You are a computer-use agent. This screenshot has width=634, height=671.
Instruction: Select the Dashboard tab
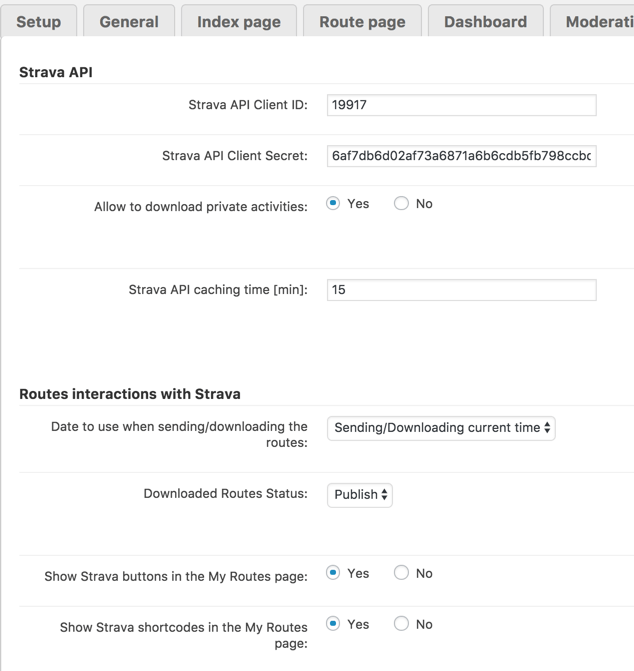485,22
